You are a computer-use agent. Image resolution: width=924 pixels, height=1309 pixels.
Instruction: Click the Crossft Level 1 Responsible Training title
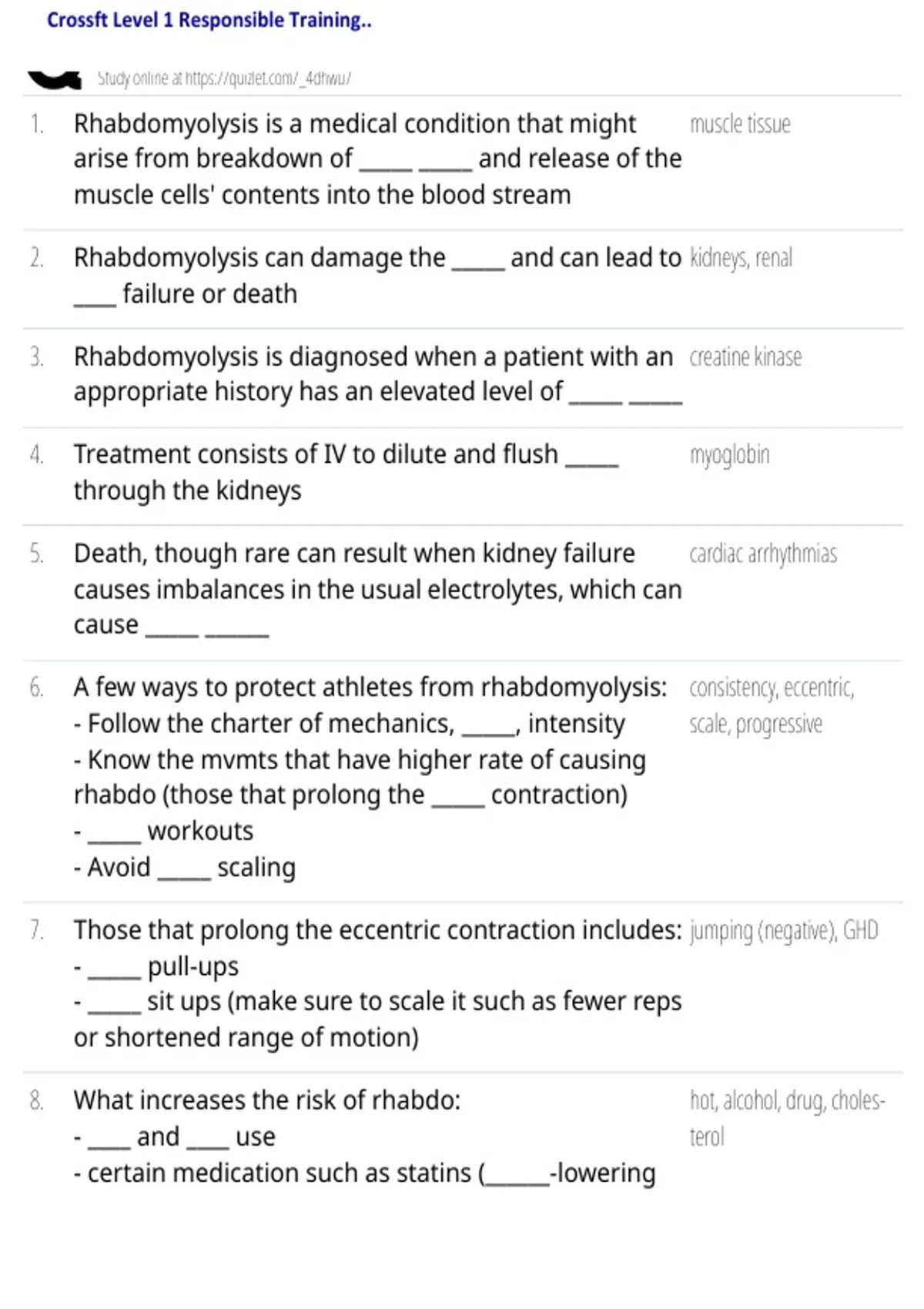click(x=209, y=20)
